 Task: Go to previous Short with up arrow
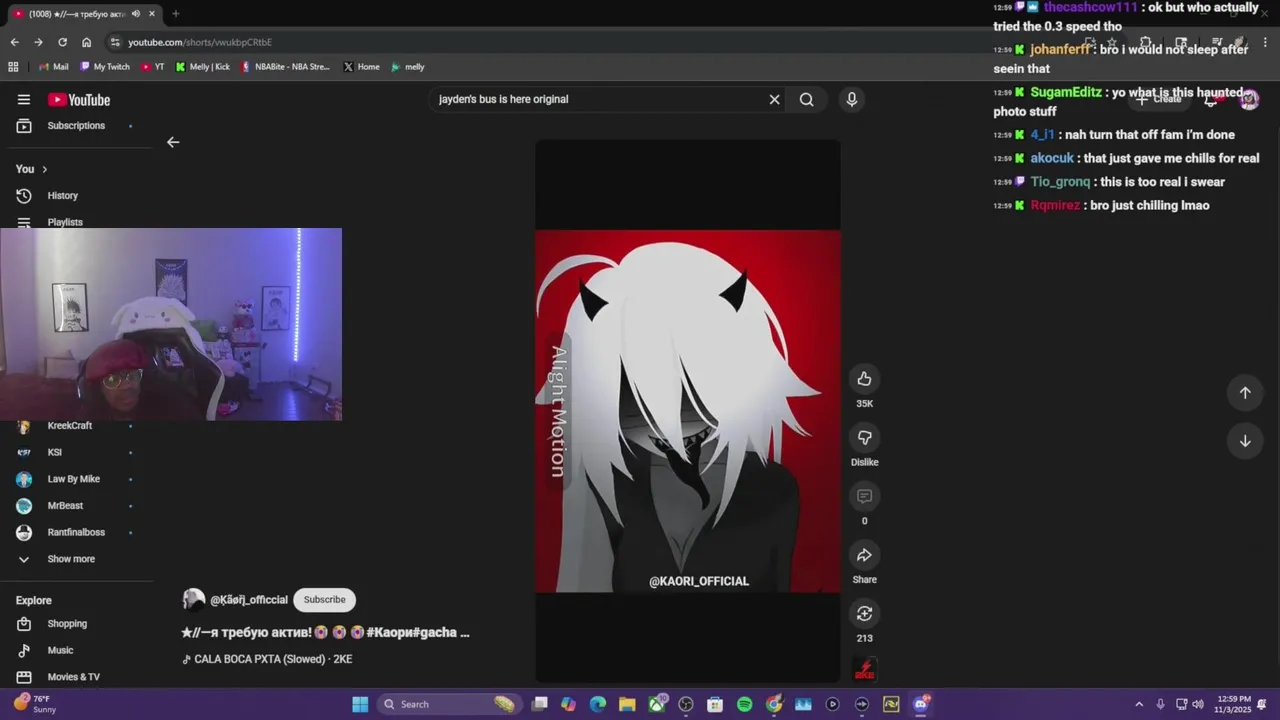point(1245,393)
